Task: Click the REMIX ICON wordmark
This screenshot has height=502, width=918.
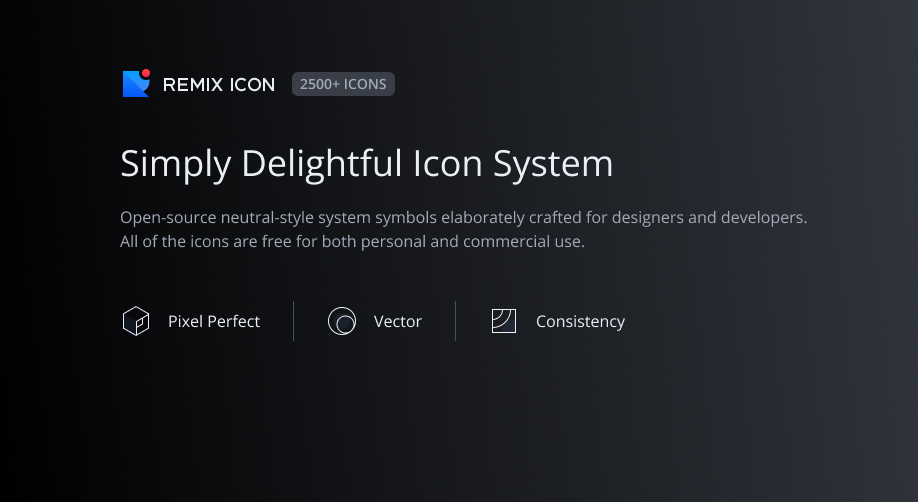Action: (219, 85)
